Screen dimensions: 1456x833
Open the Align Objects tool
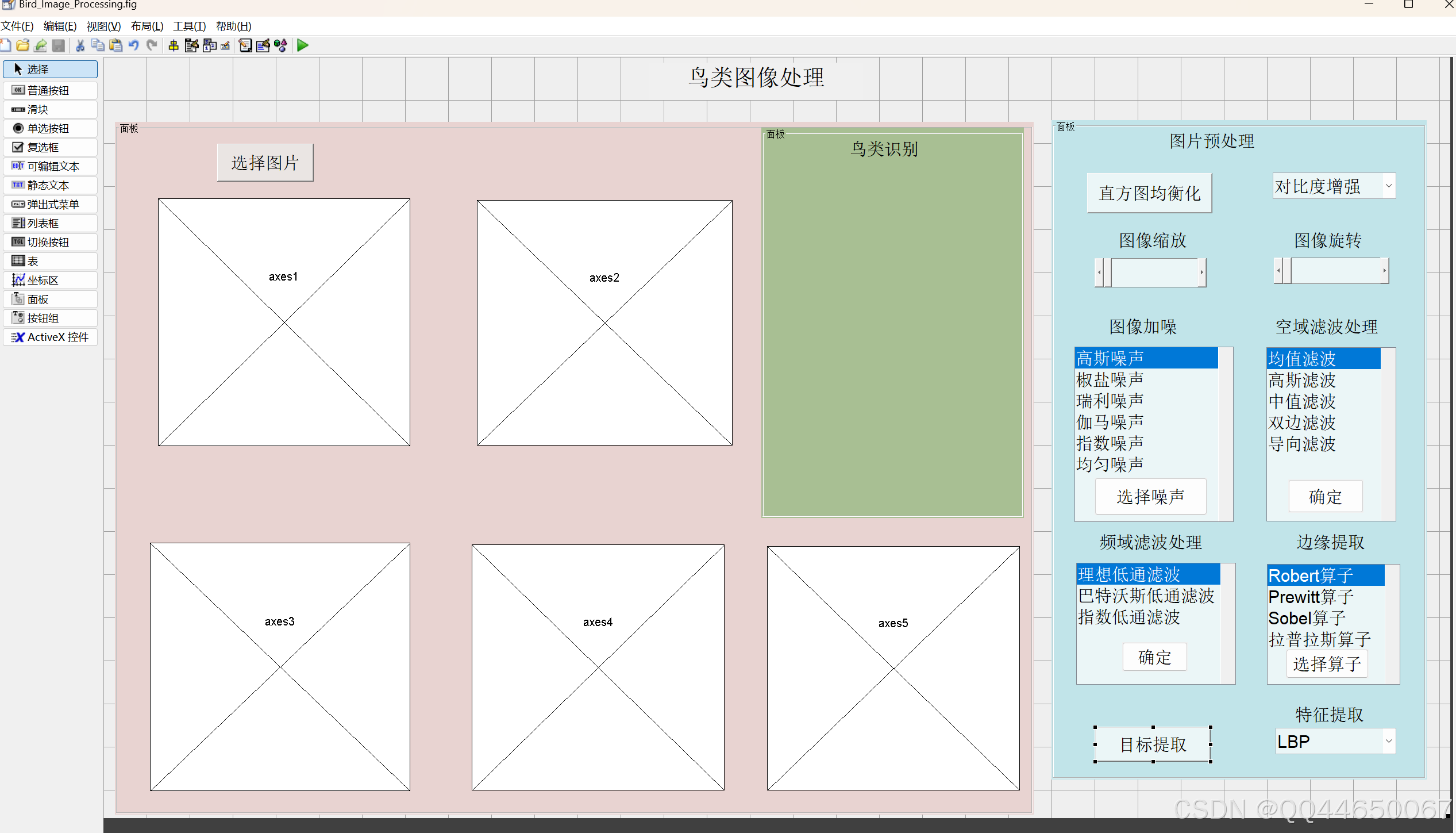[174, 45]
